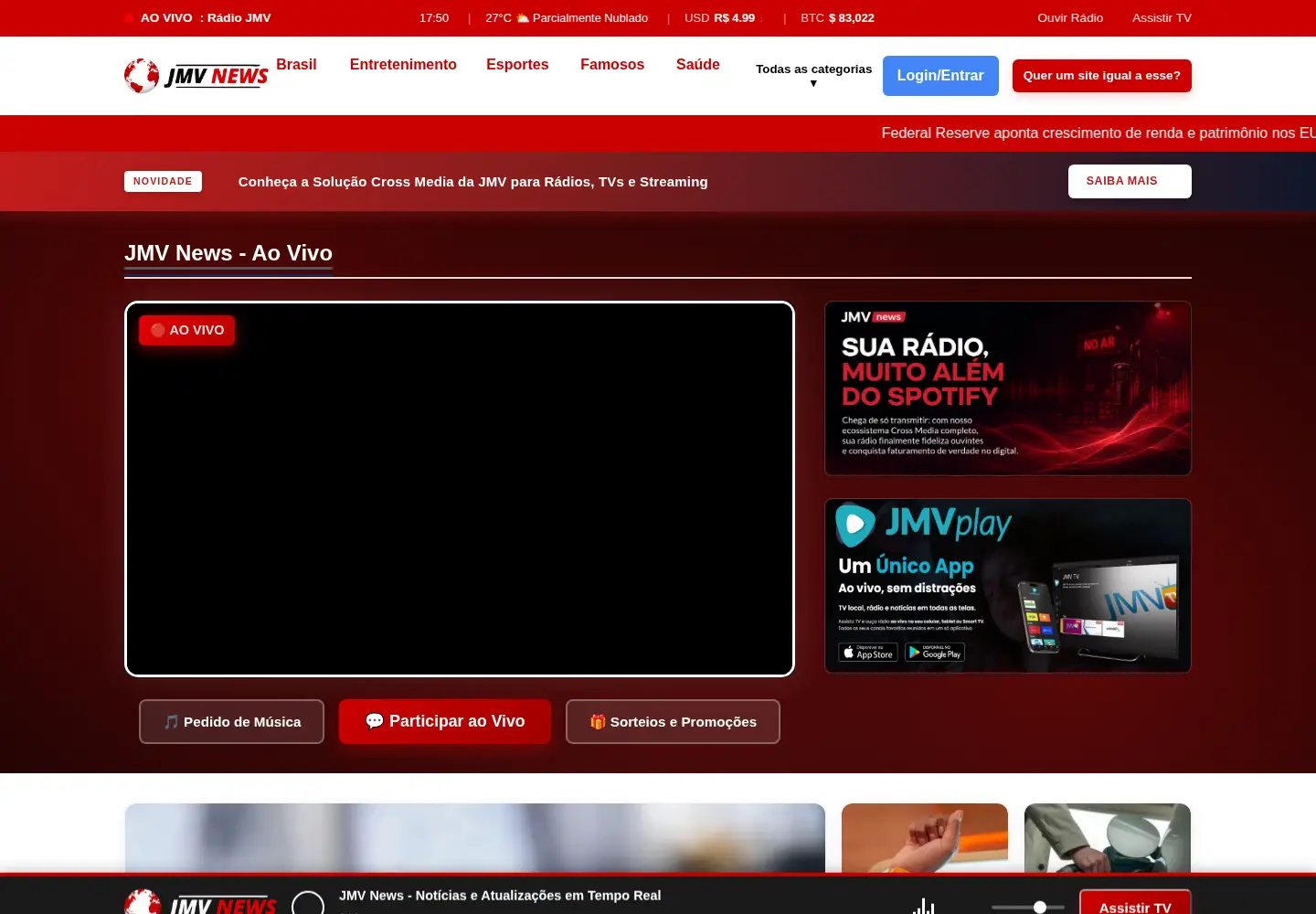Click the NOVIDADE tag label

tap(163, 181)
